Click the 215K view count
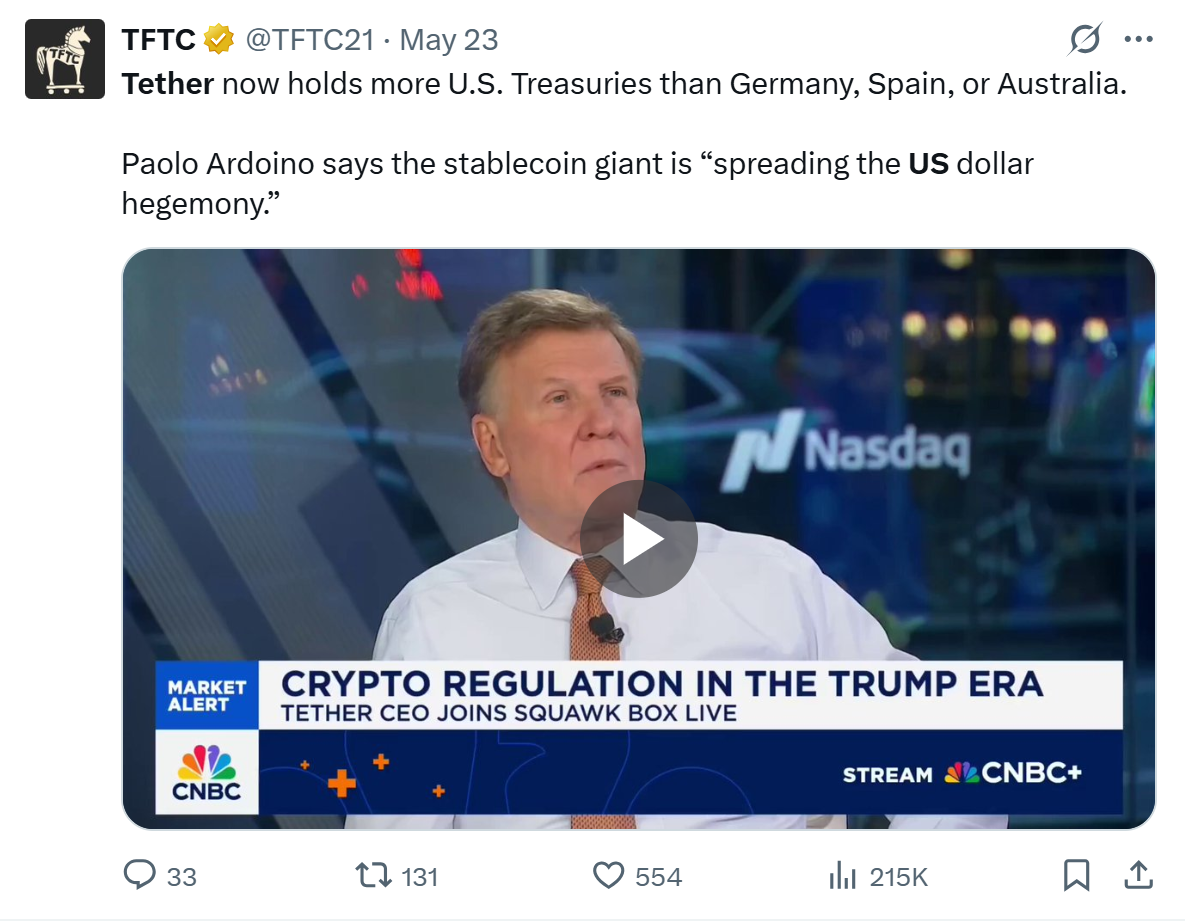 tap(899, 877)
